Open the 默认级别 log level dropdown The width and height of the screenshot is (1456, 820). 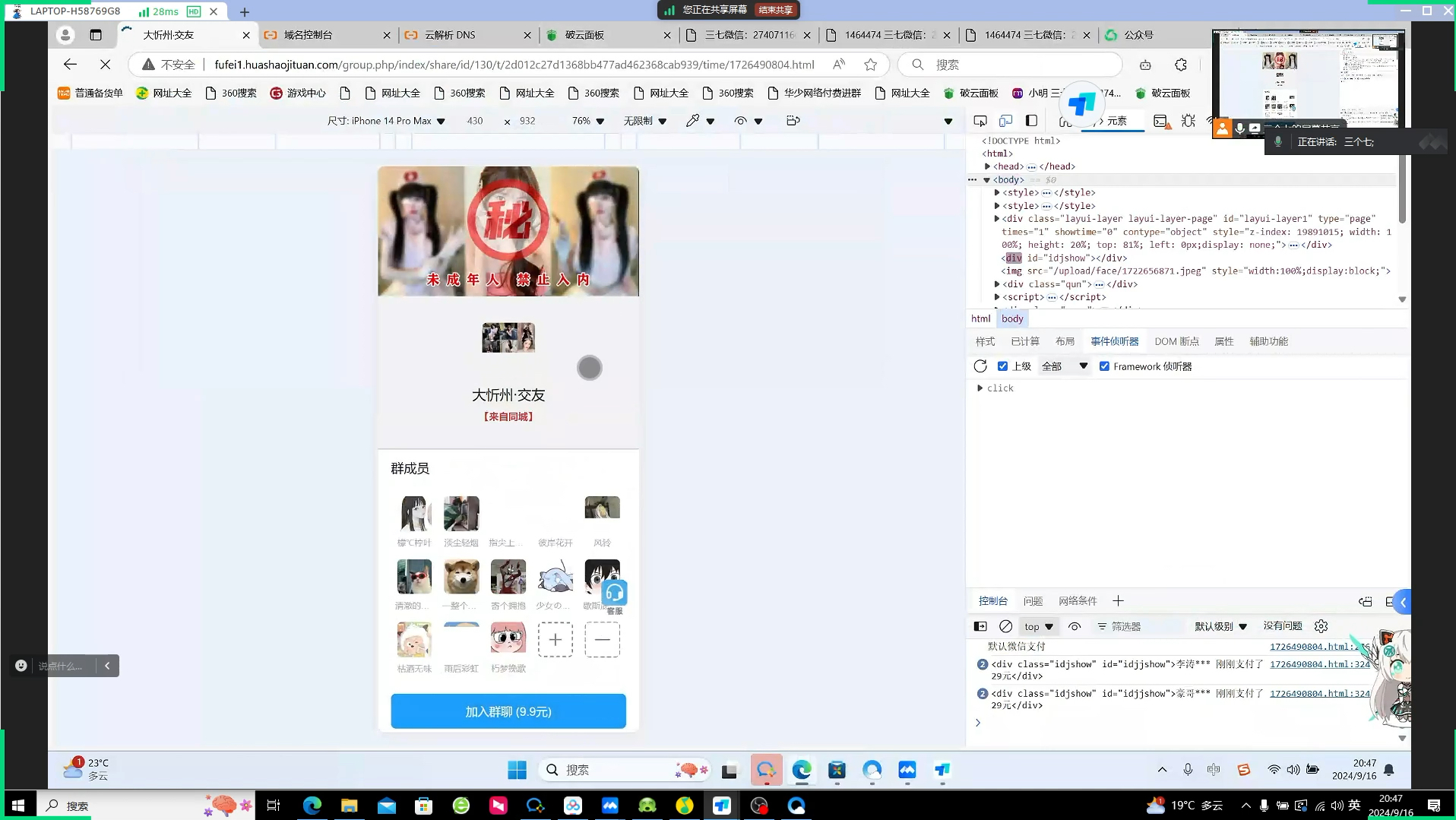coord(1220,626)
